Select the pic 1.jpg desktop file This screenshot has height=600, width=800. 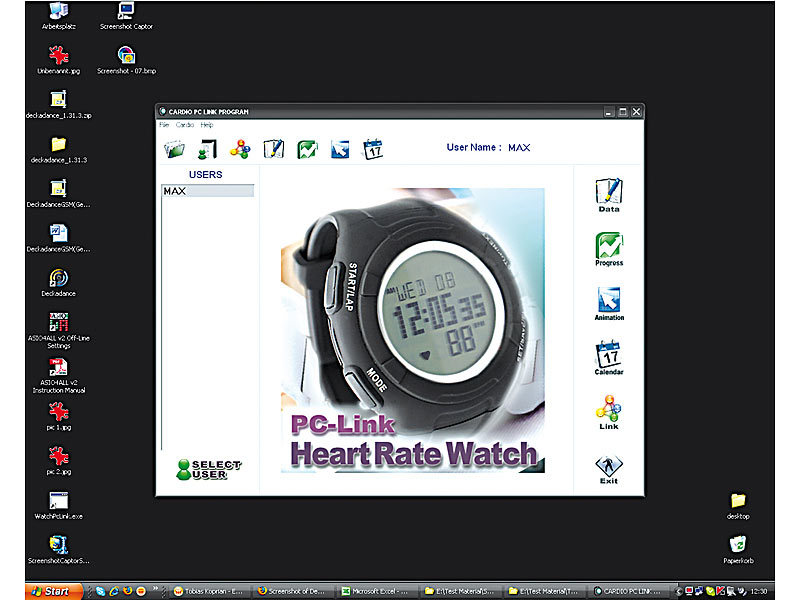click(x=59, y=417)
